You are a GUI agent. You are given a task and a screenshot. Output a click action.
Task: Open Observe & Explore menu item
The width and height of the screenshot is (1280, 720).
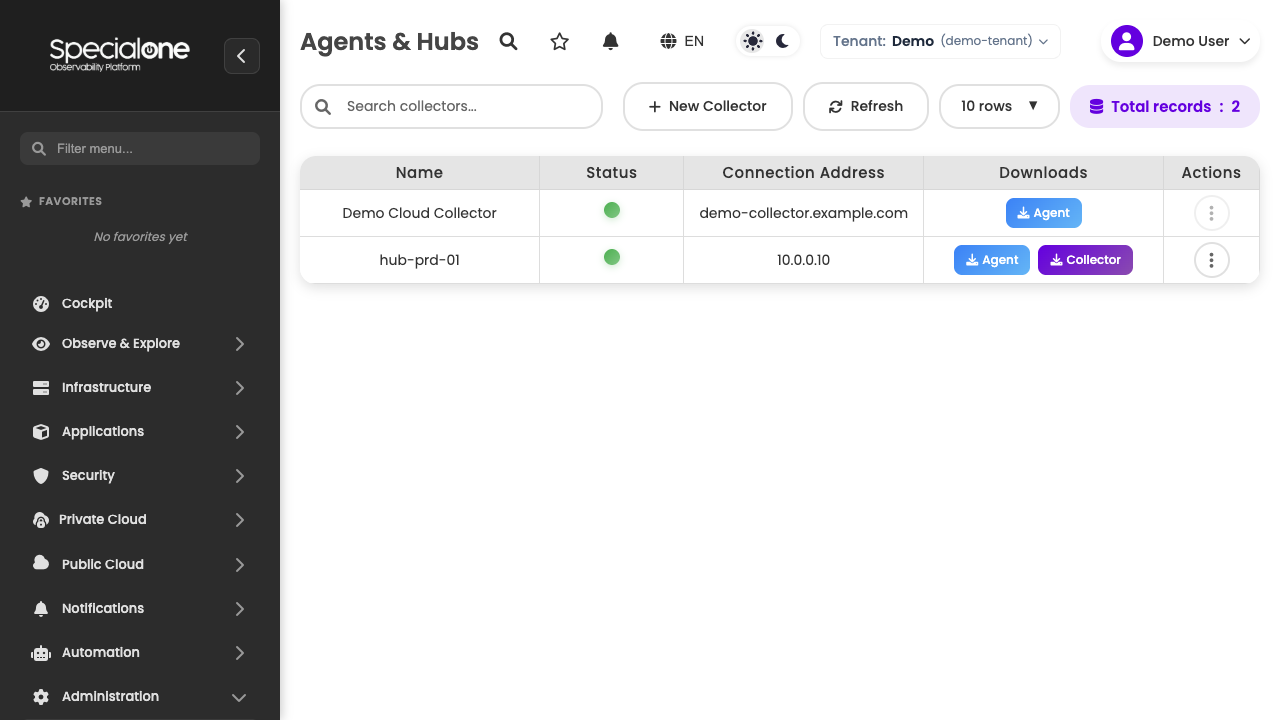(x=140, y=343)
